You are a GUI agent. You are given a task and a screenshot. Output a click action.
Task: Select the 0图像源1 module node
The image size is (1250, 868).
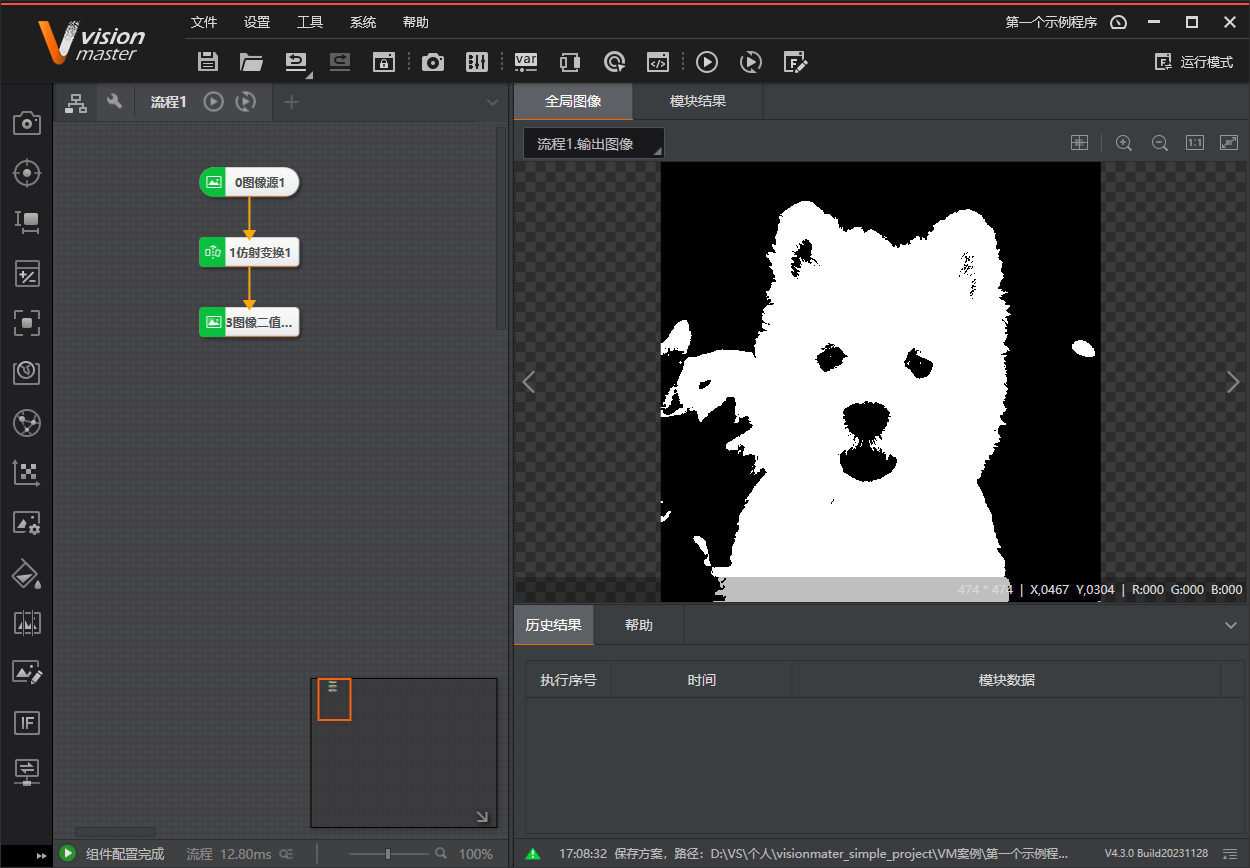[x=249, y=183]
